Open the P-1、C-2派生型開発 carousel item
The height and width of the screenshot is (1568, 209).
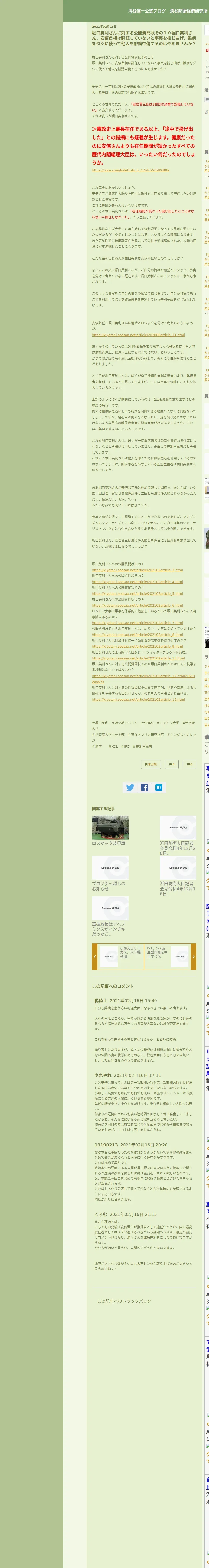[x=167, y=956]
